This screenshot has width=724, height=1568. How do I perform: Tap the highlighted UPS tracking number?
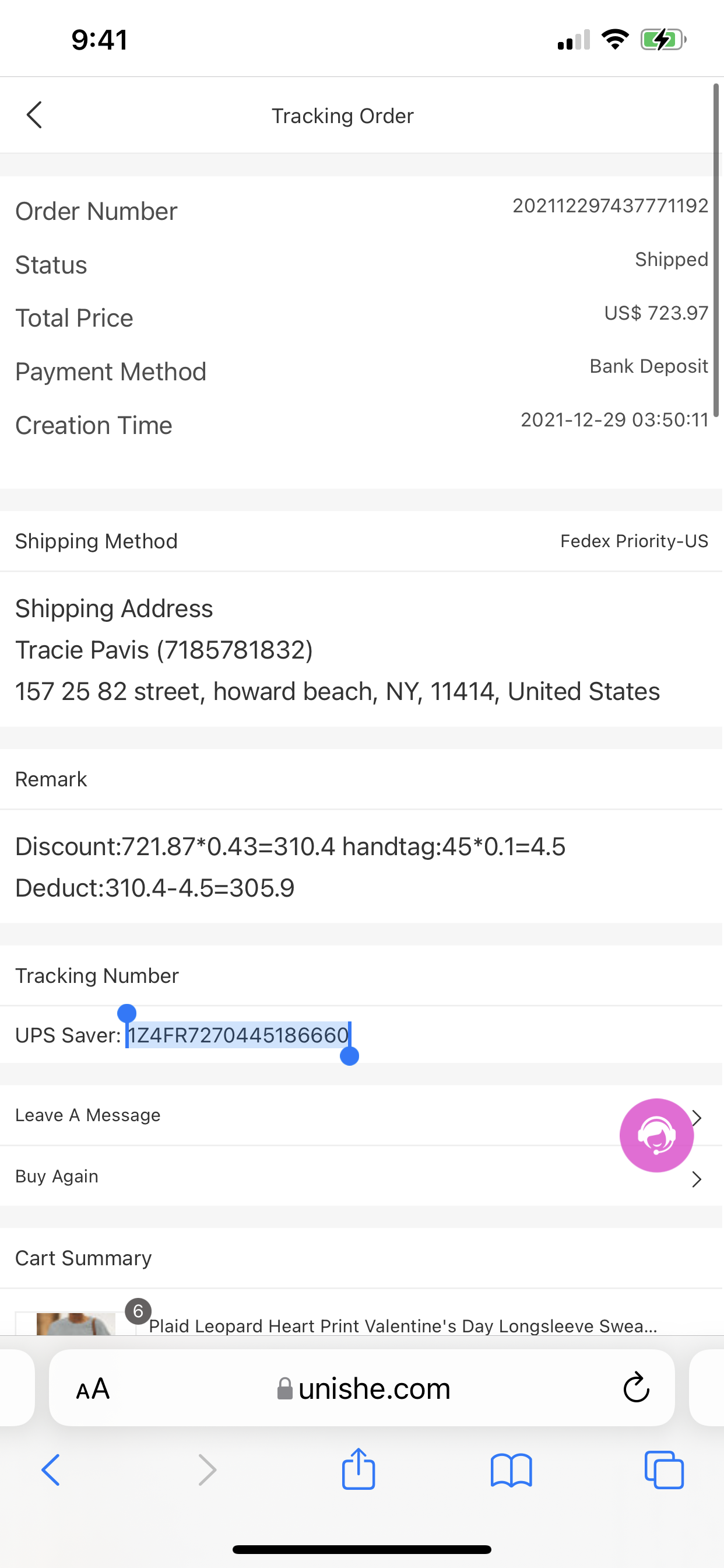(x=238, y=1035)
